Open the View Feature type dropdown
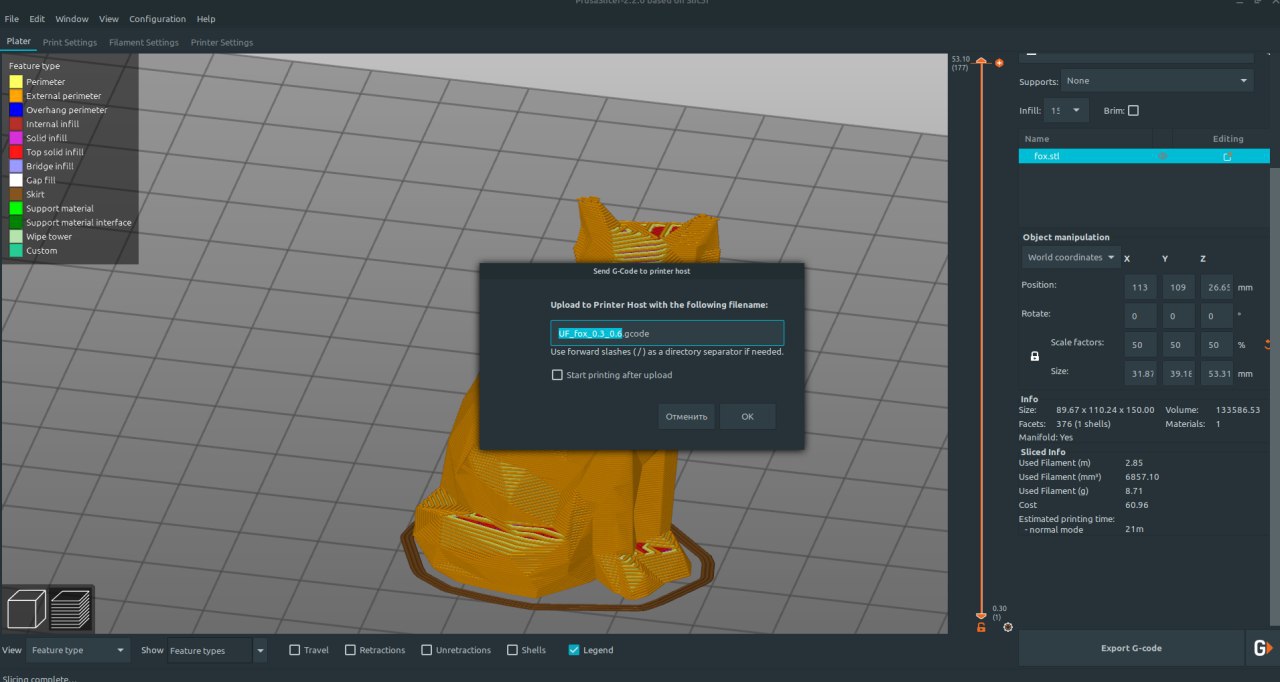Image resolution: width=1280 pixels, height=682 pixels. point(79,650)
